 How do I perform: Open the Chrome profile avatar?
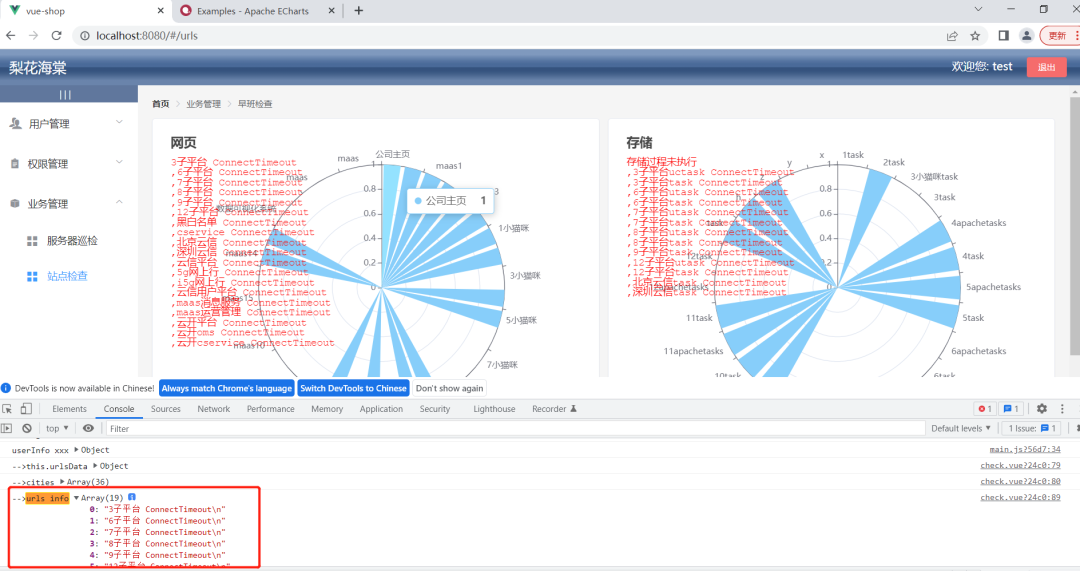click(x=1026, y=36)
